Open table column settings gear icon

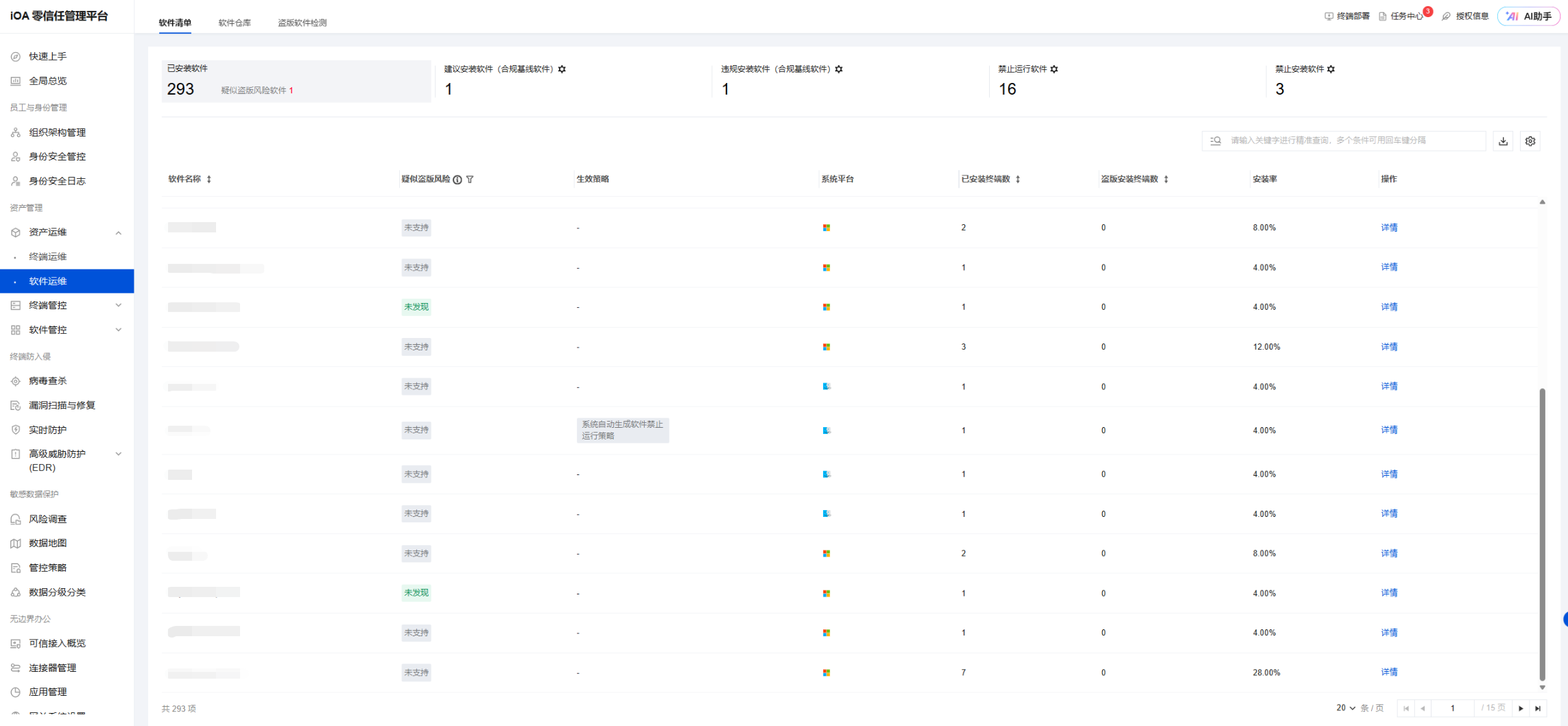click(1530, 141)
